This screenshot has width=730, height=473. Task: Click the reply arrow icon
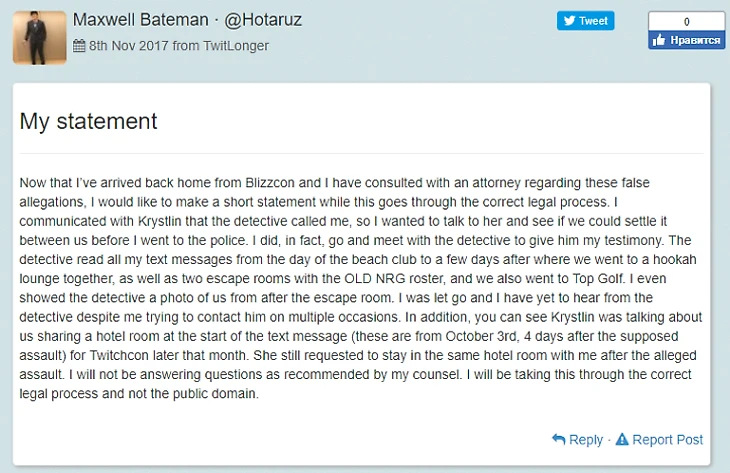558,439
